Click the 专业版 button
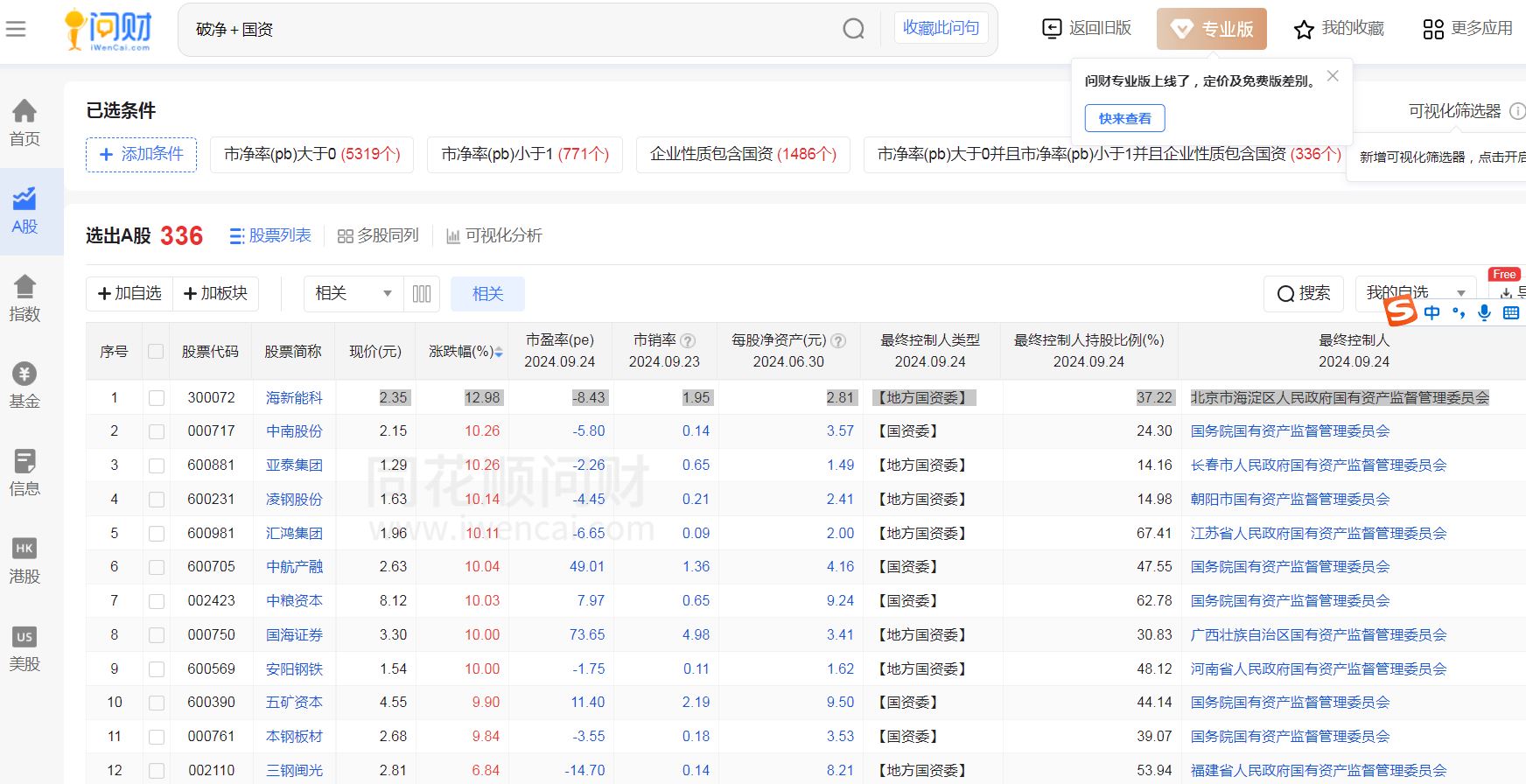The image size is (1526, 784). click(x=1211, y=29)
